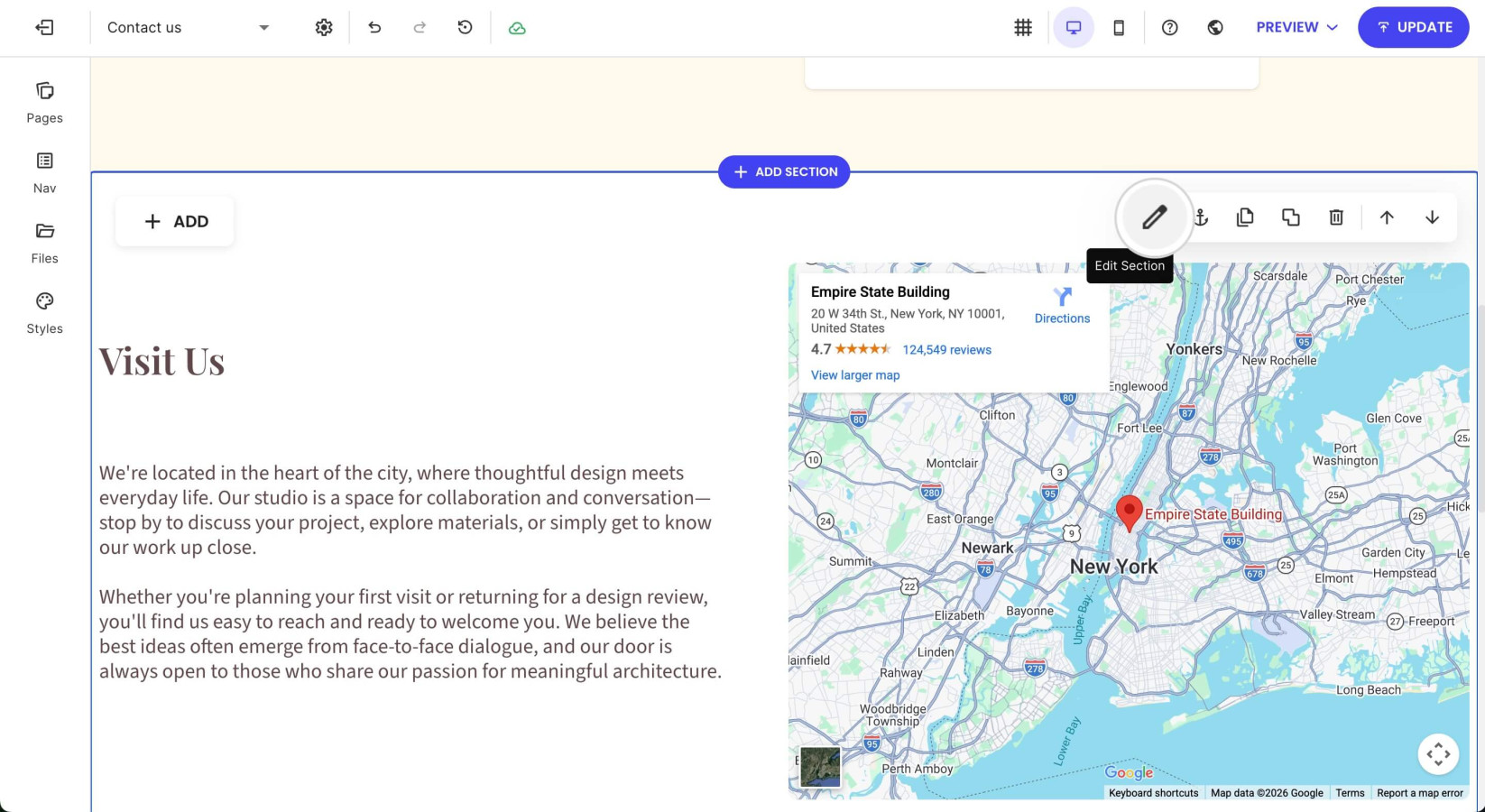The image size is (1485, 812).
Task: Copy the section with clipboard icon
Action: 1245,217
